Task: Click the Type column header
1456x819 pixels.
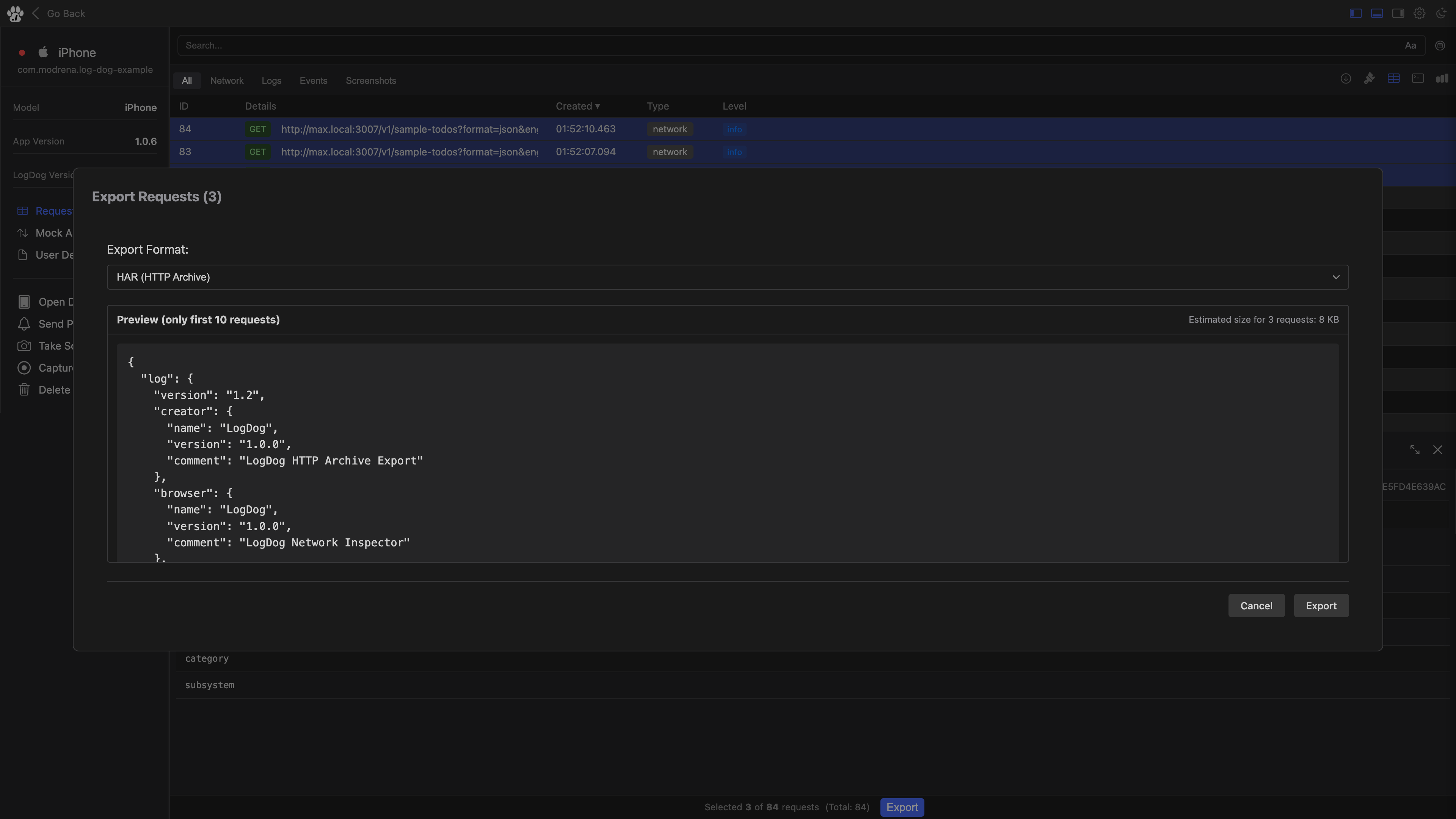Action: tap(658, 106)
